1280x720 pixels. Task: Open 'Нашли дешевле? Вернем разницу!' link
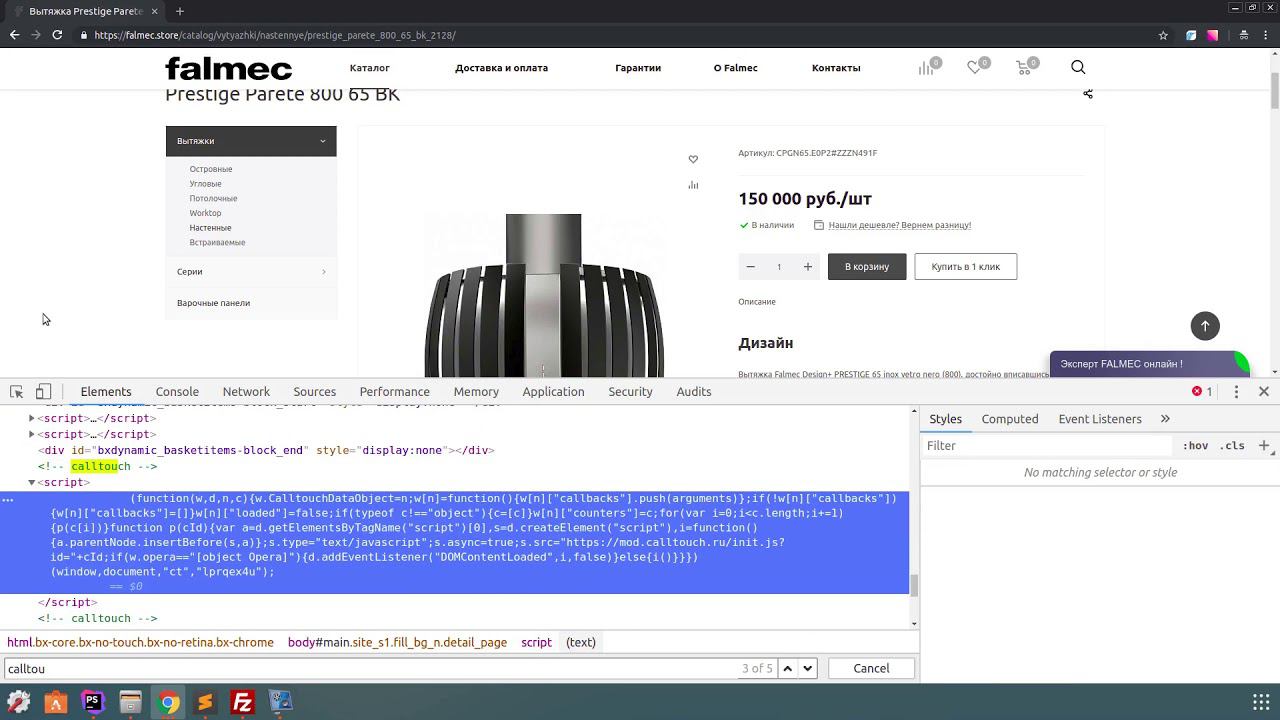click(x=900, y=225)
